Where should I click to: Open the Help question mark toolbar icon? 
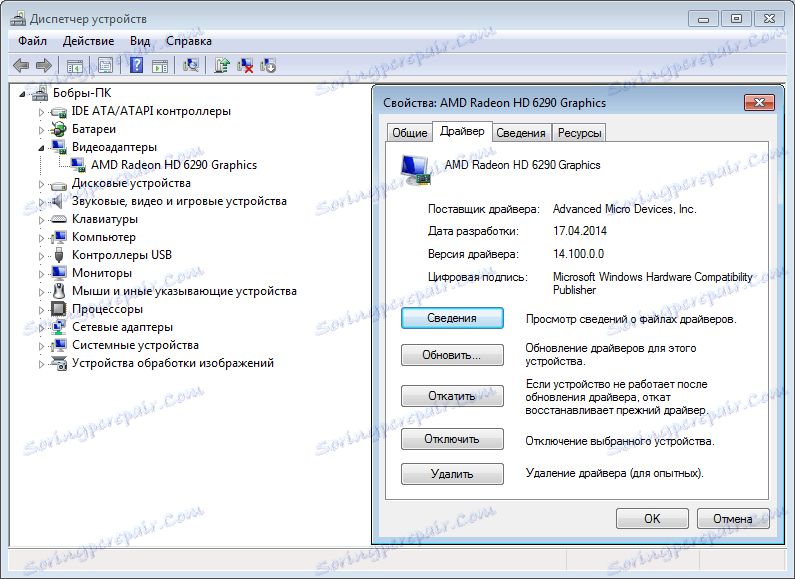pyautogui.click(x=136, y=65)
